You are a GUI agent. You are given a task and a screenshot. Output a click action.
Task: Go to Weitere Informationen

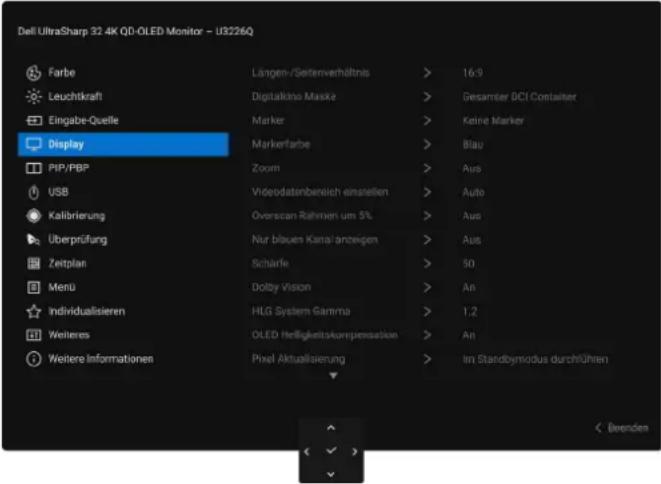[x=123, y=359]
